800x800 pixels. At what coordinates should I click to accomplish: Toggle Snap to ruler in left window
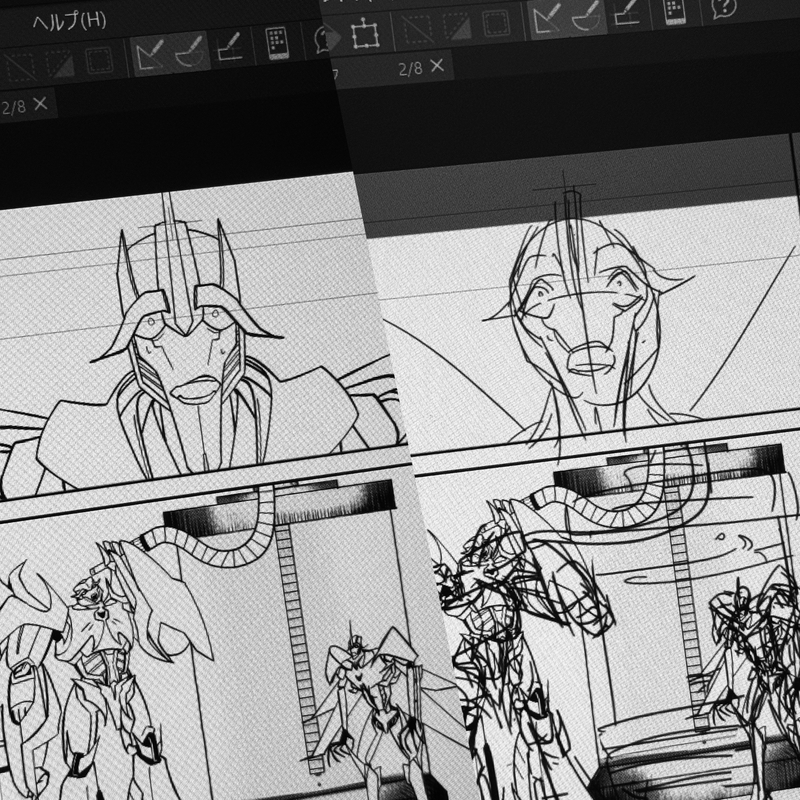149,54
